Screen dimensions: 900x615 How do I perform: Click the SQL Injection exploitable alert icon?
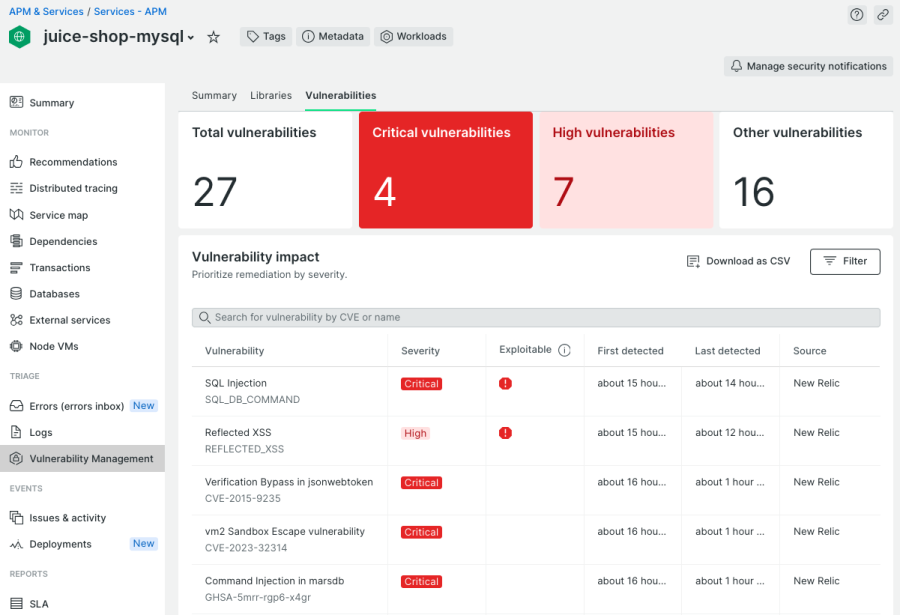[x=505, y=383]
